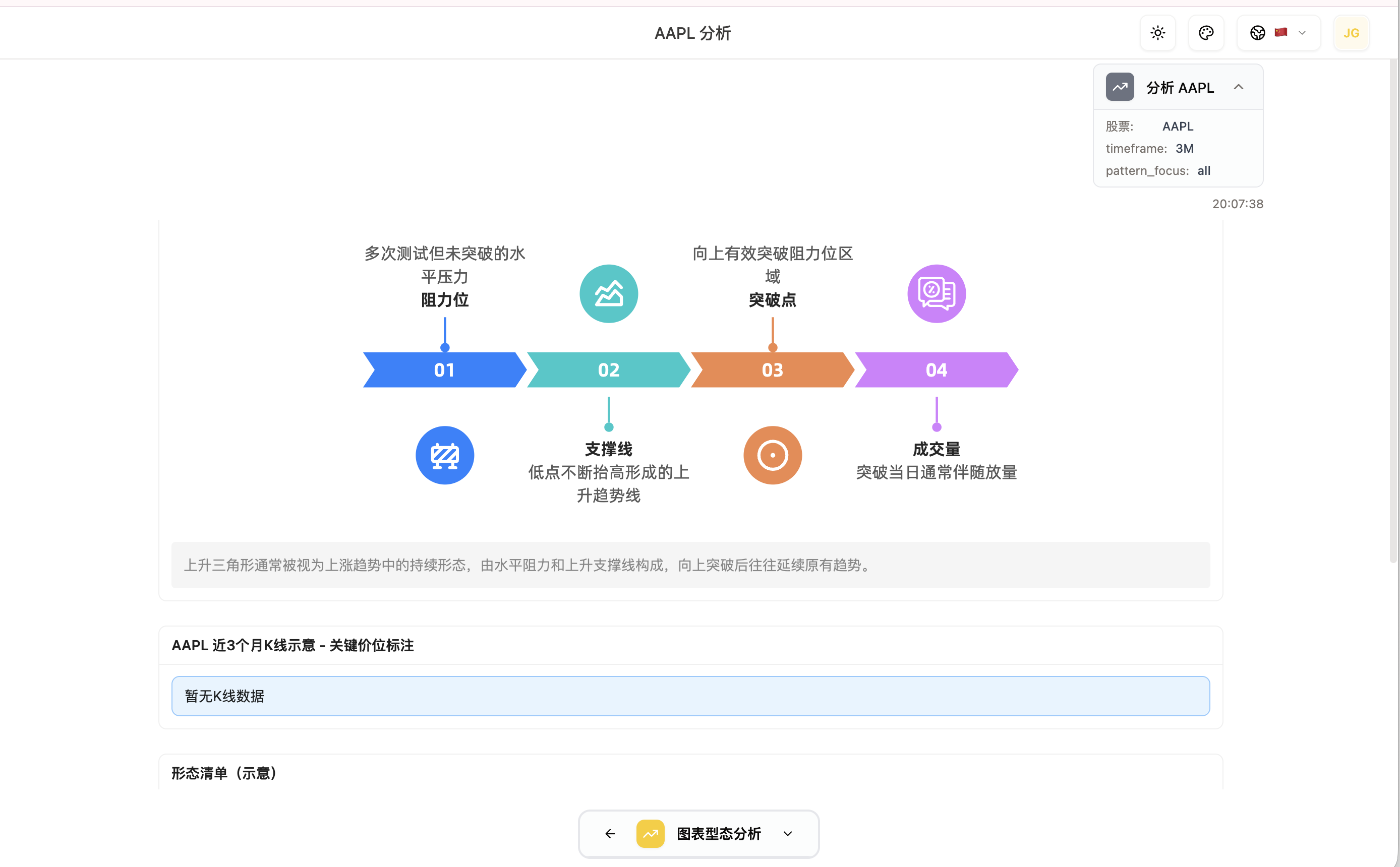The height and width of the screenshot is (867, 1400).
Task: Click the timeframe 3M value
Action: (x=1184, y=149)
